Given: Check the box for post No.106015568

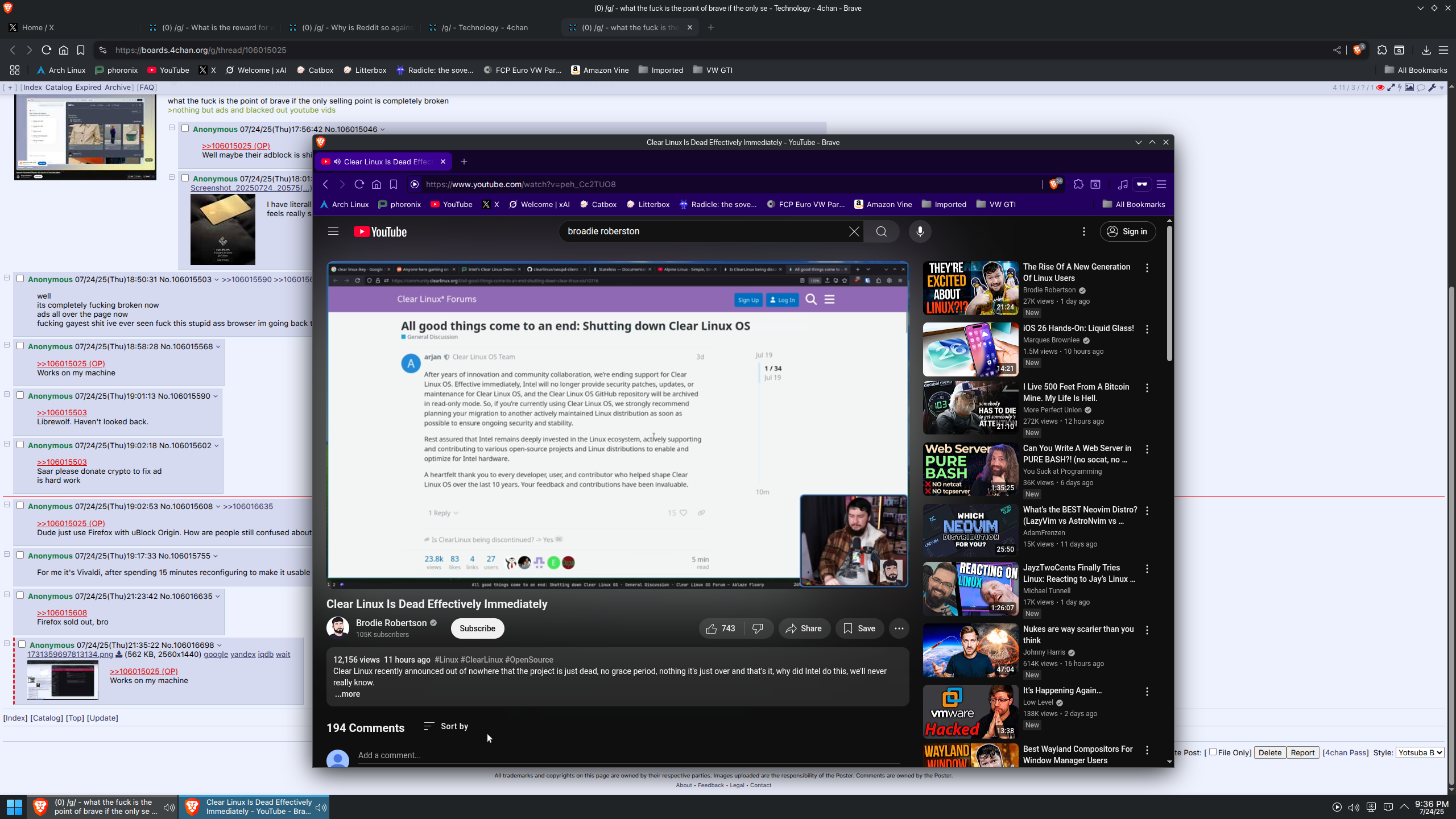Looking at the screenshot, I should (20, 346).
